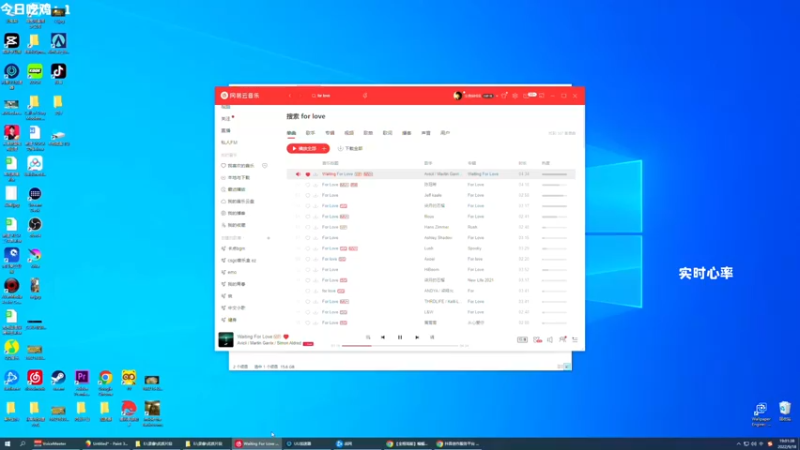Open sound quality selector in player bar
Viewport: 800px width, 450px height.
522,339
